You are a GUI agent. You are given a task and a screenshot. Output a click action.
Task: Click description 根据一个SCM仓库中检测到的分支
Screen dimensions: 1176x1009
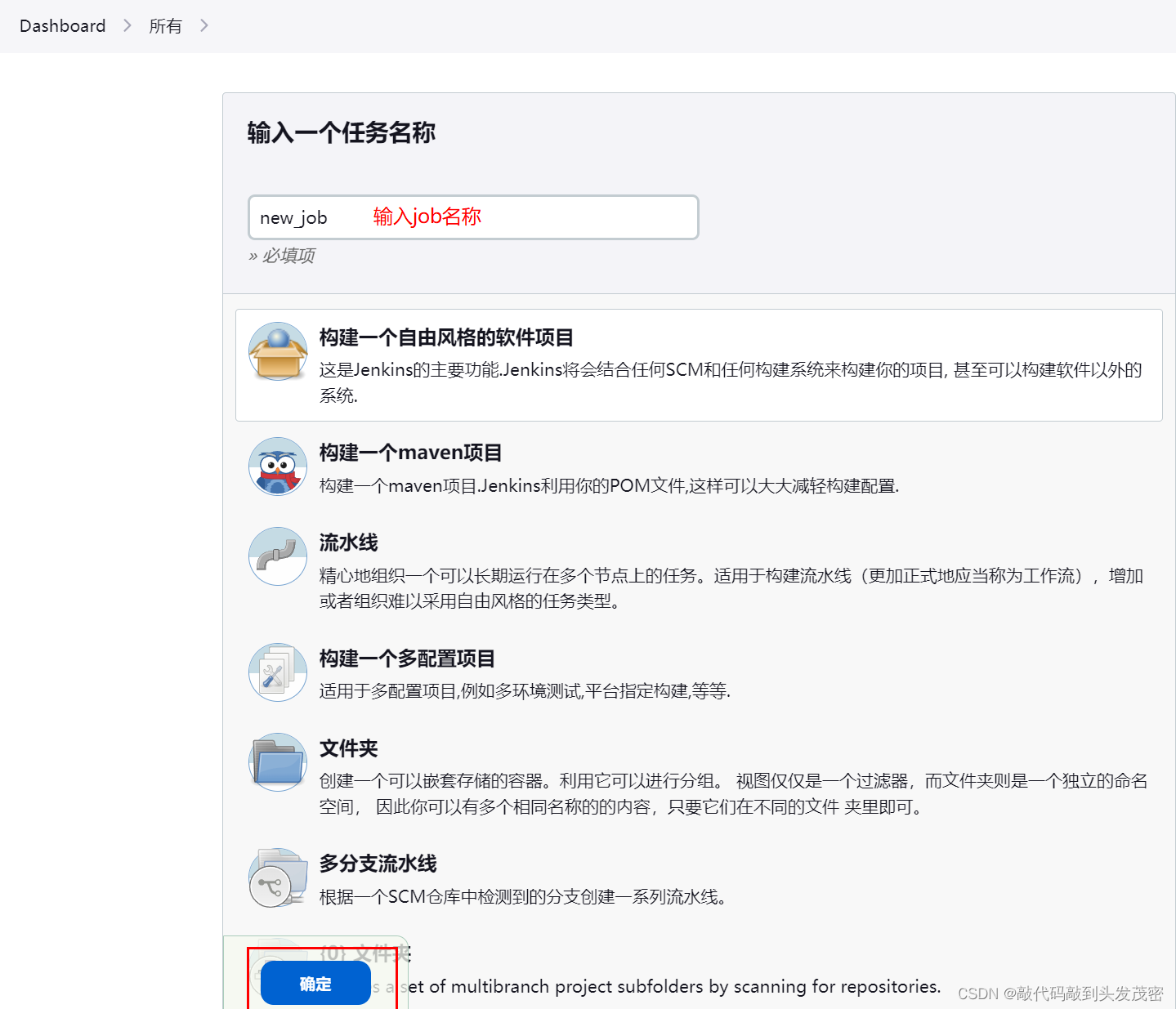tap(523, 897)
